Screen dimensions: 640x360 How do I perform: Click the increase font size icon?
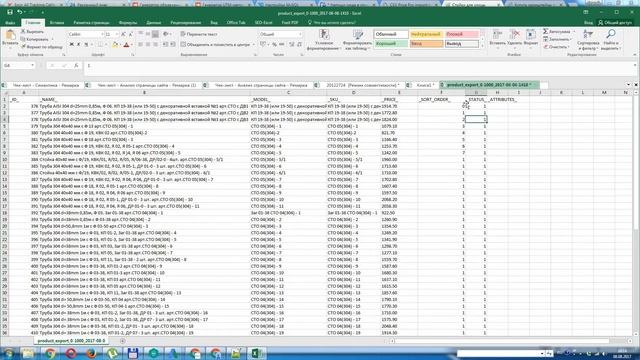(124, 34)
